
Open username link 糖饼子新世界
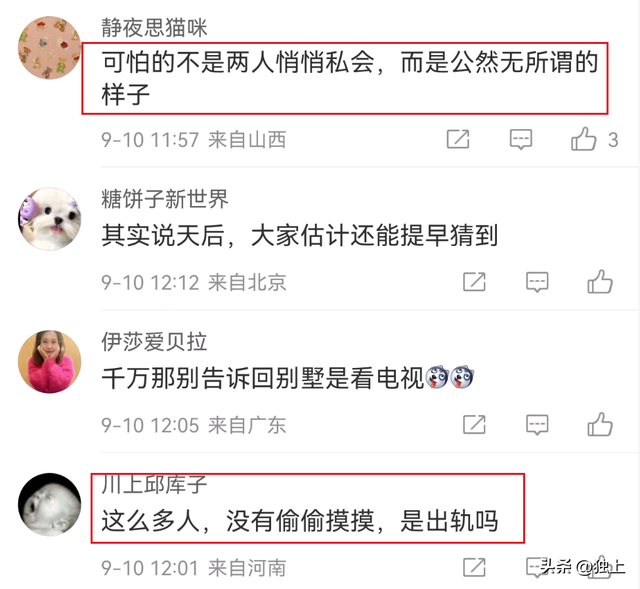pos(165,199)
